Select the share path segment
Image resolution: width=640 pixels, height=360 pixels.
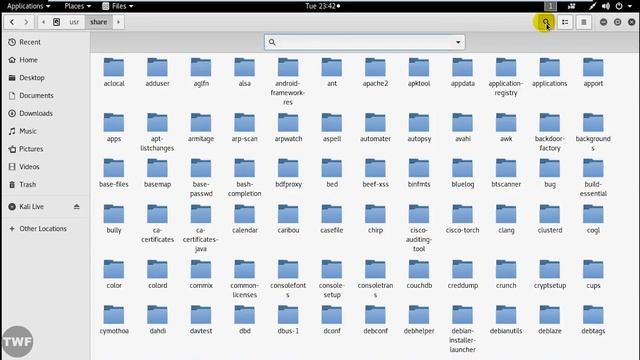pos(99,22)
